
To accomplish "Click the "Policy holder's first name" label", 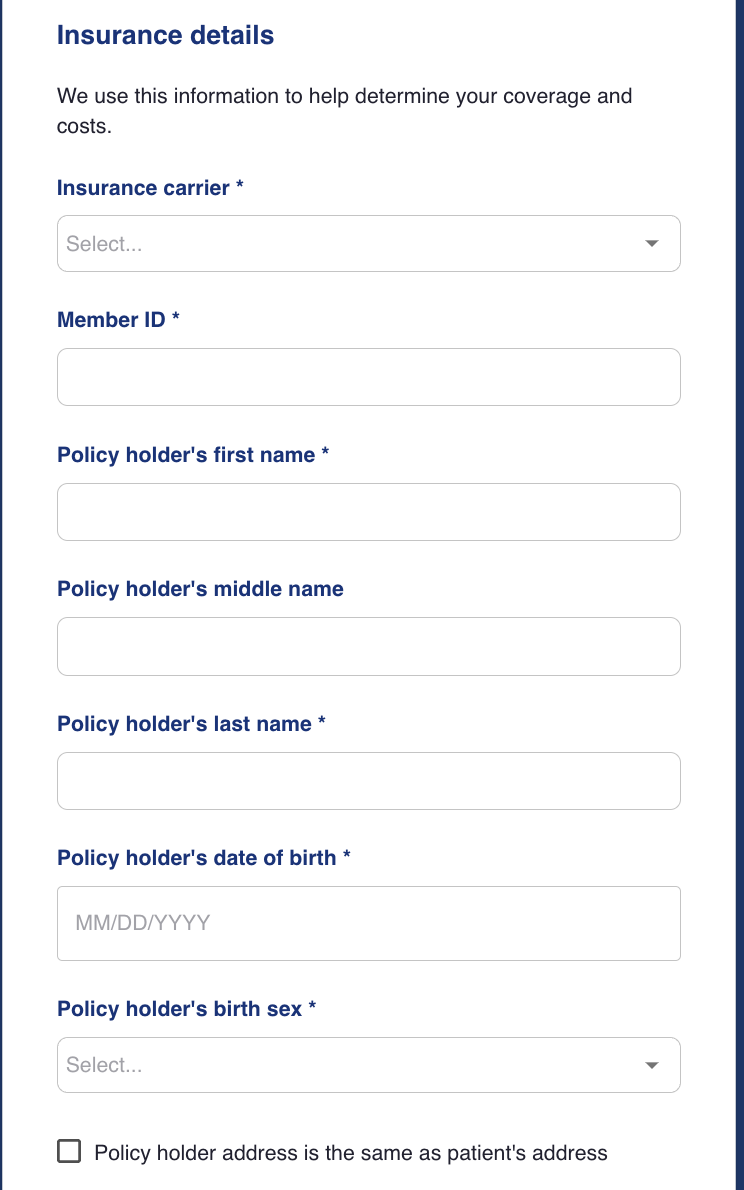I will (186, 455).
